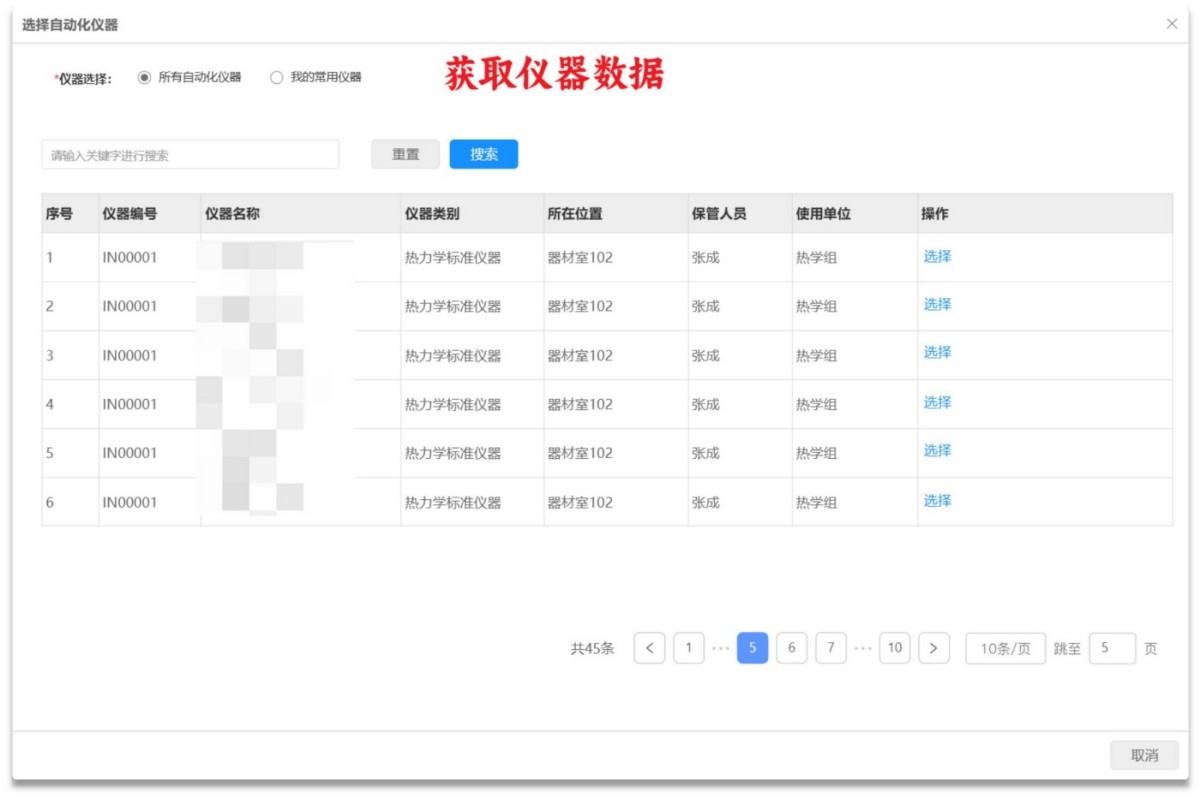Go to page 6
This screenshot has height=798, width=1200.
pos(792,647)
